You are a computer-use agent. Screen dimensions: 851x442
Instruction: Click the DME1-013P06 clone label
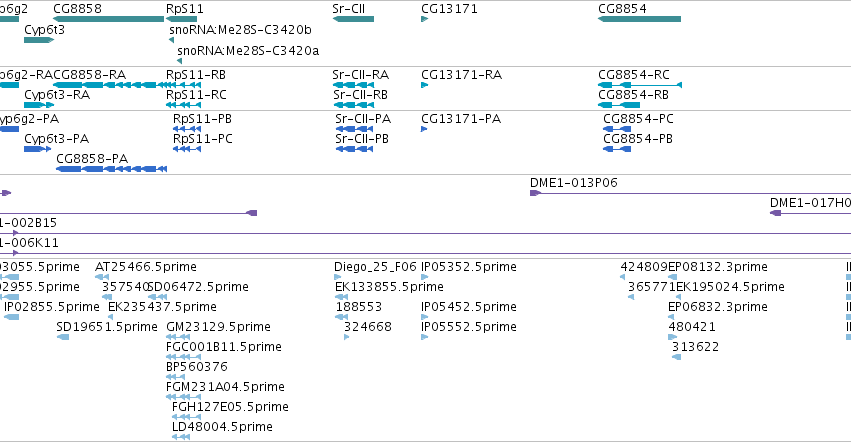[x=574, y=182]
